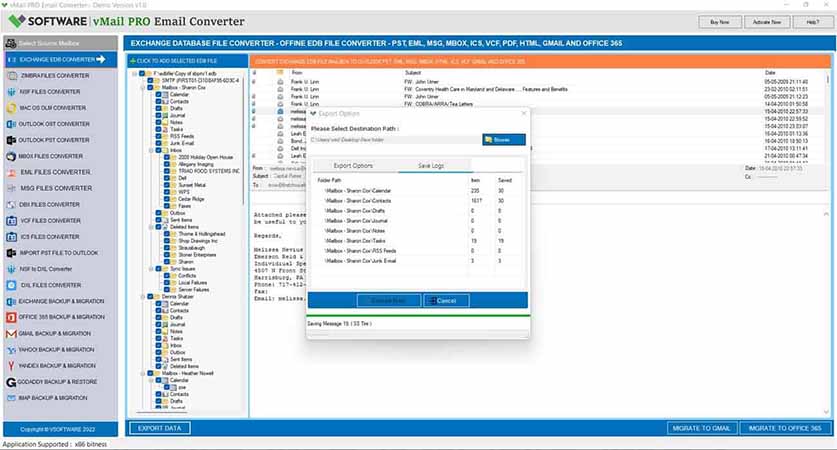Click the message body vertical scrollbar
This screenshot has height=450, width=837.
826,313
